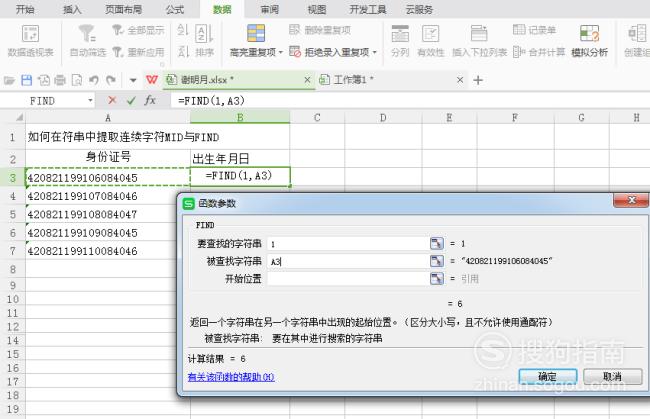
Task: Click 插入下拉列表 insert dropdown list
Action: [x=479, y=40]
